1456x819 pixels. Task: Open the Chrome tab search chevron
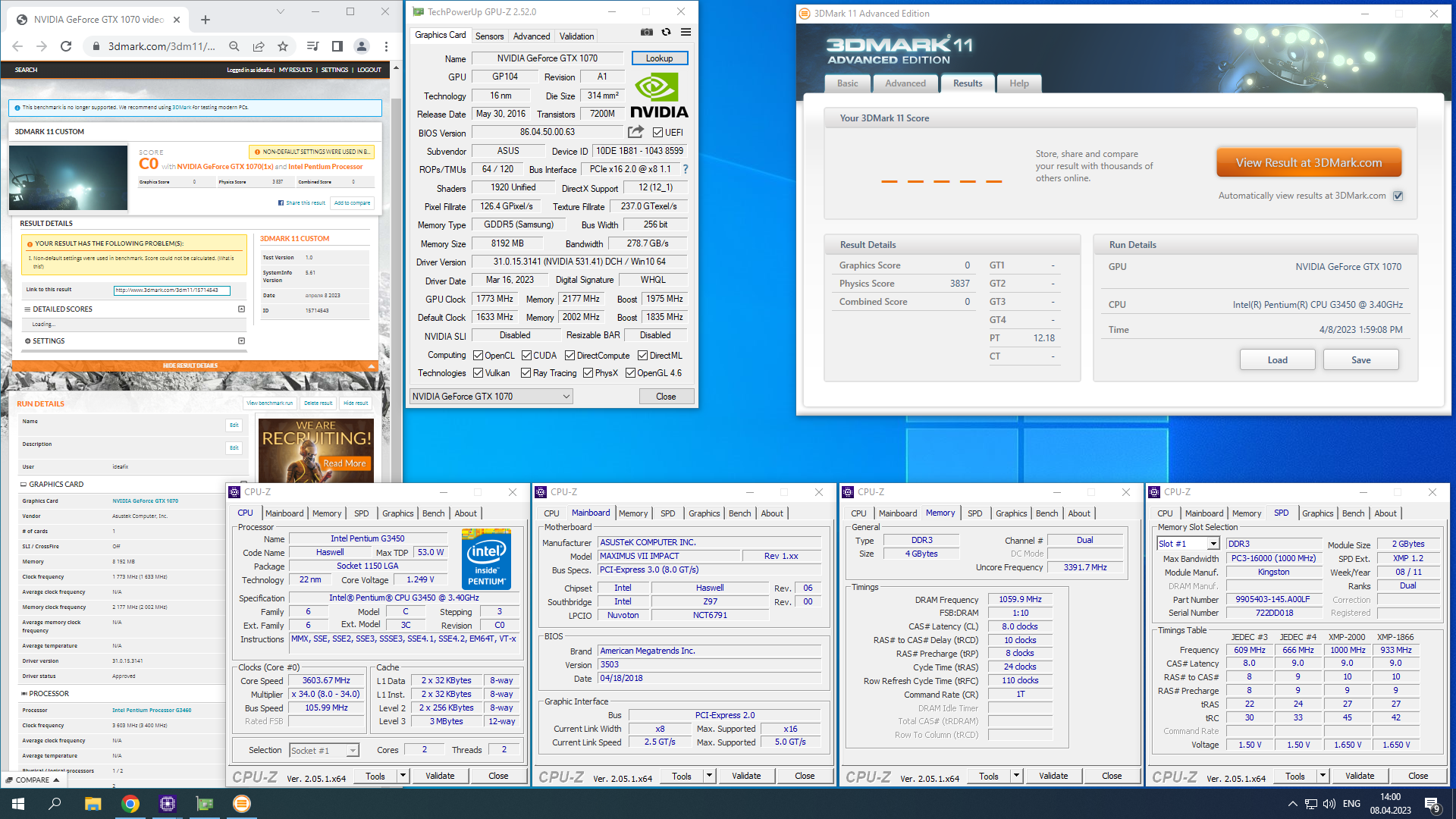pyautogui.click(x=281, y=12)
